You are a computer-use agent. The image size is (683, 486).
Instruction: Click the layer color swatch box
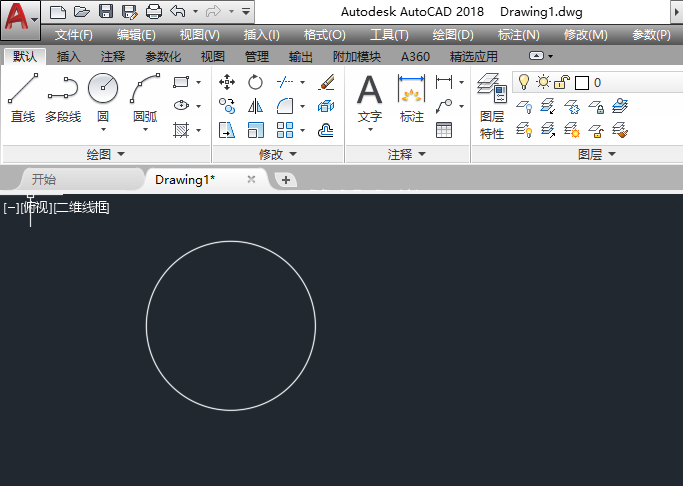tap(581, 83)
